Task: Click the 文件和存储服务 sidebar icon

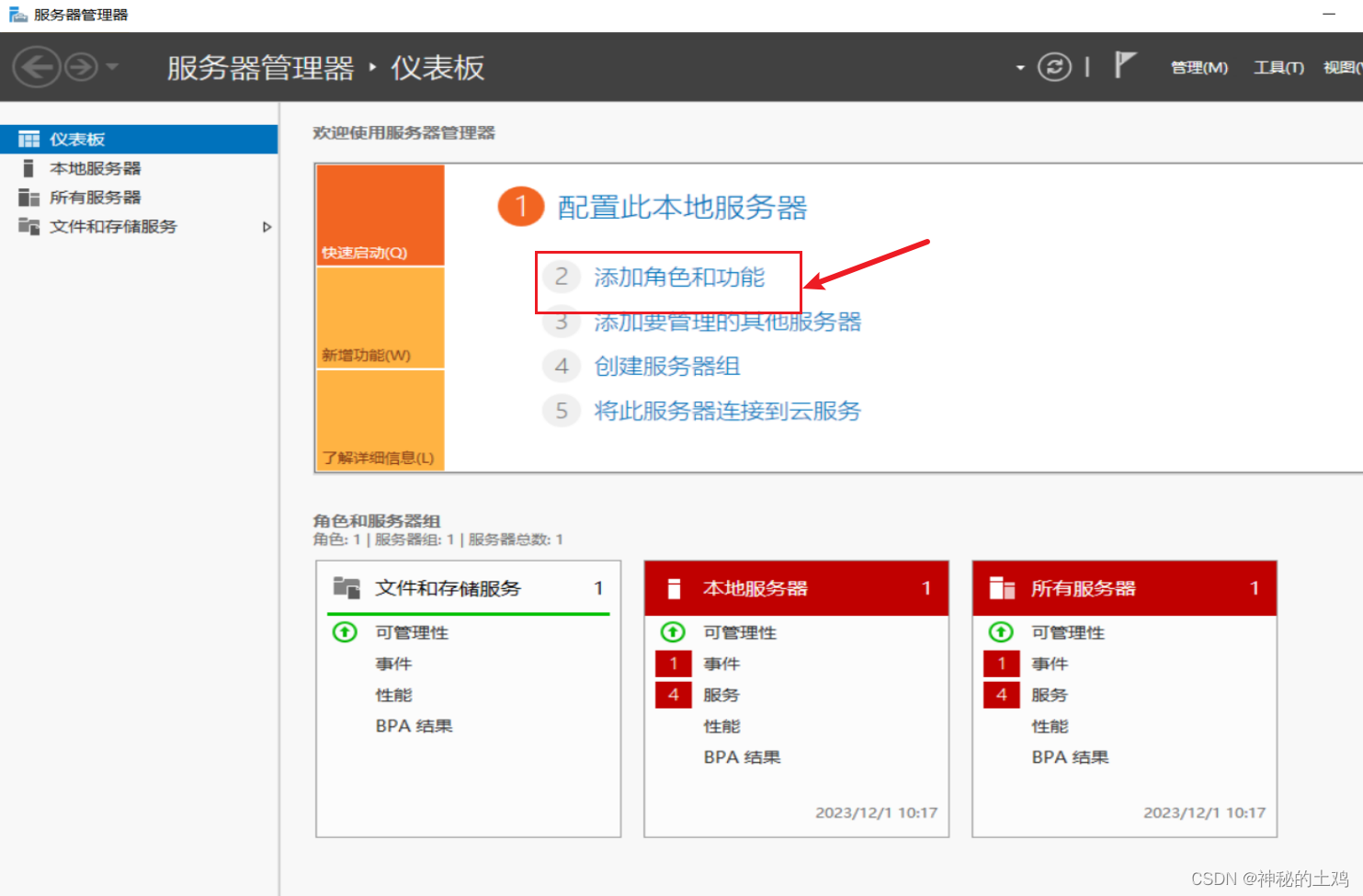Action: 28,226
